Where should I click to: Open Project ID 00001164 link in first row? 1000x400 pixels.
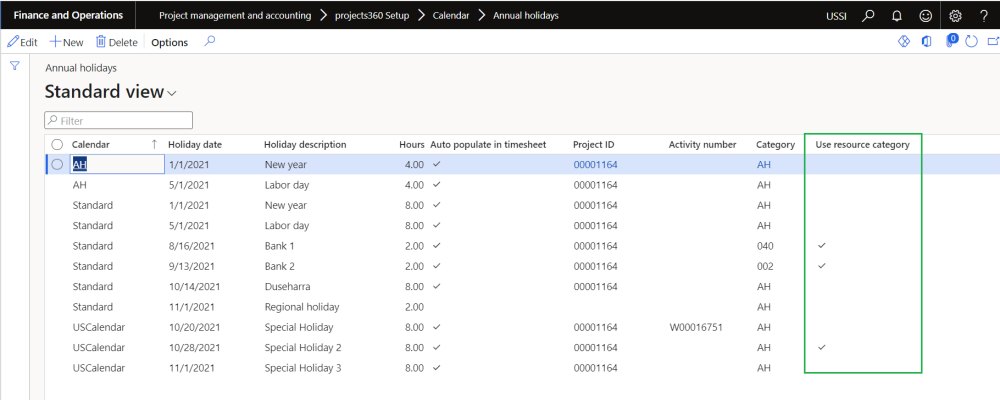click(595, 165)
